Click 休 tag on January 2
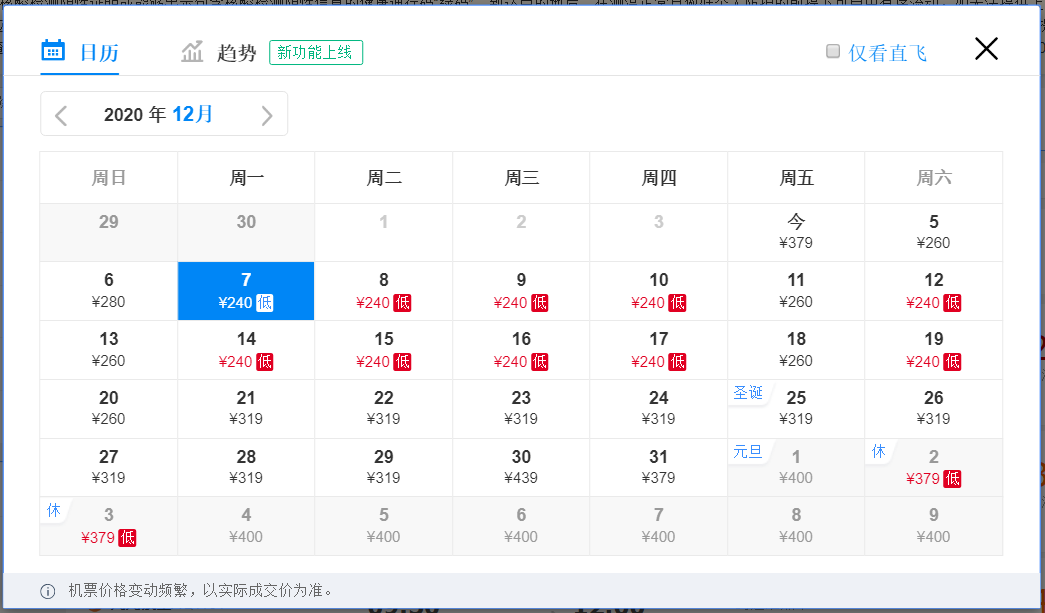Screen dimensions: 1045x613 [878, 451]
